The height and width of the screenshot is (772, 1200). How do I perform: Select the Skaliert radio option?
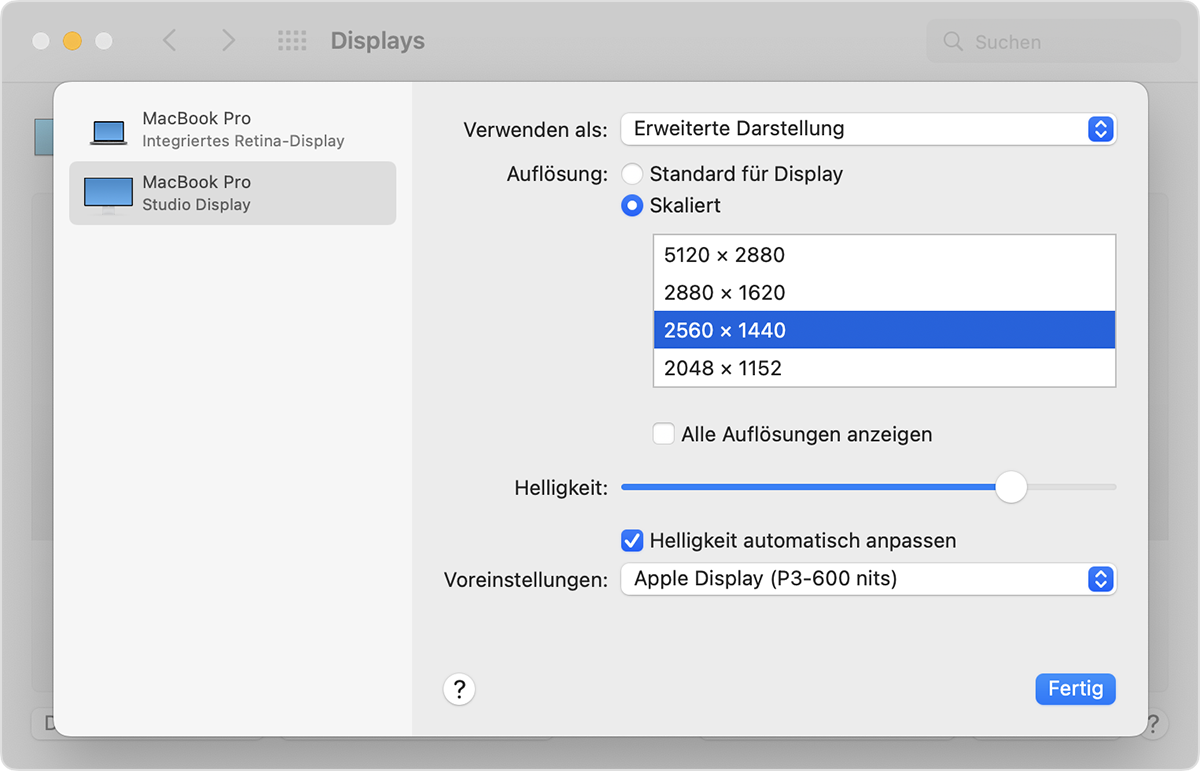click(632, 206)
